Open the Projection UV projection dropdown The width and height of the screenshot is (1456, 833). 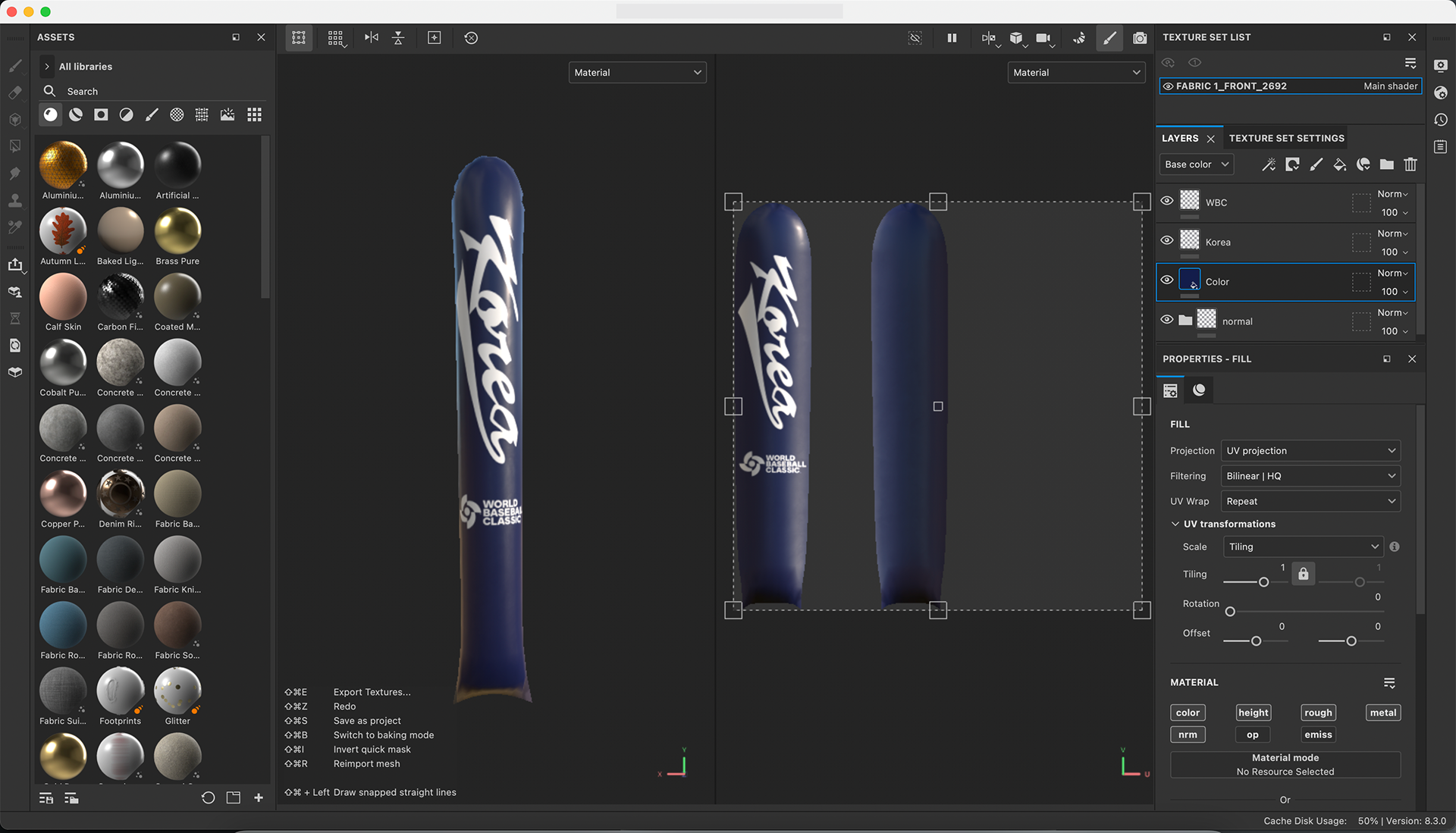[x=1310, y=451]
